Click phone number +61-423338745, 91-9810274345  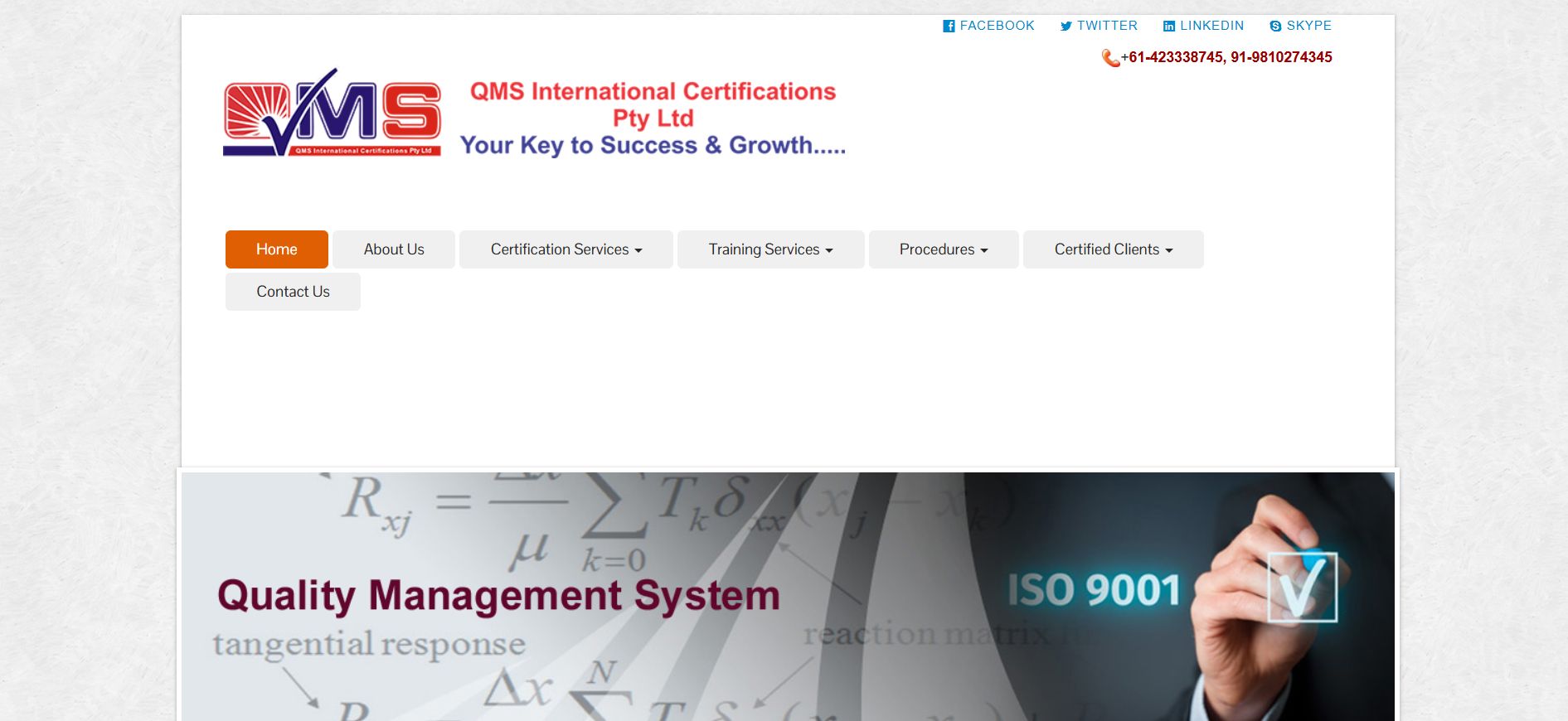1226,57
